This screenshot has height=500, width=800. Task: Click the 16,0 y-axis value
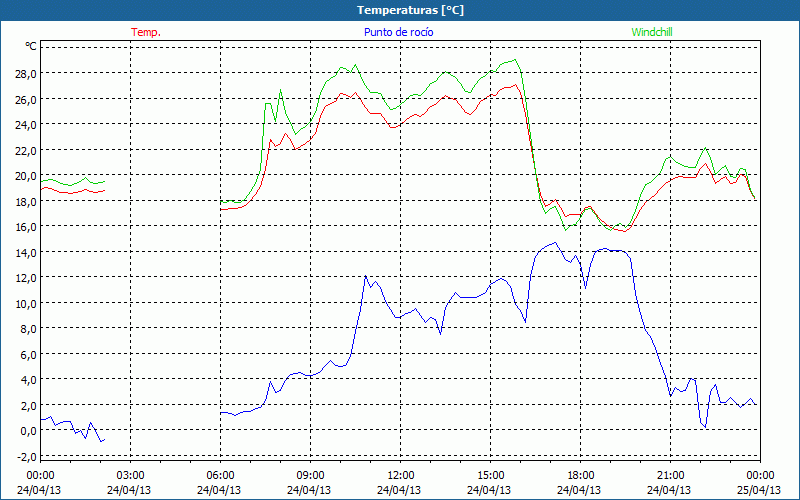click(26, 227)
